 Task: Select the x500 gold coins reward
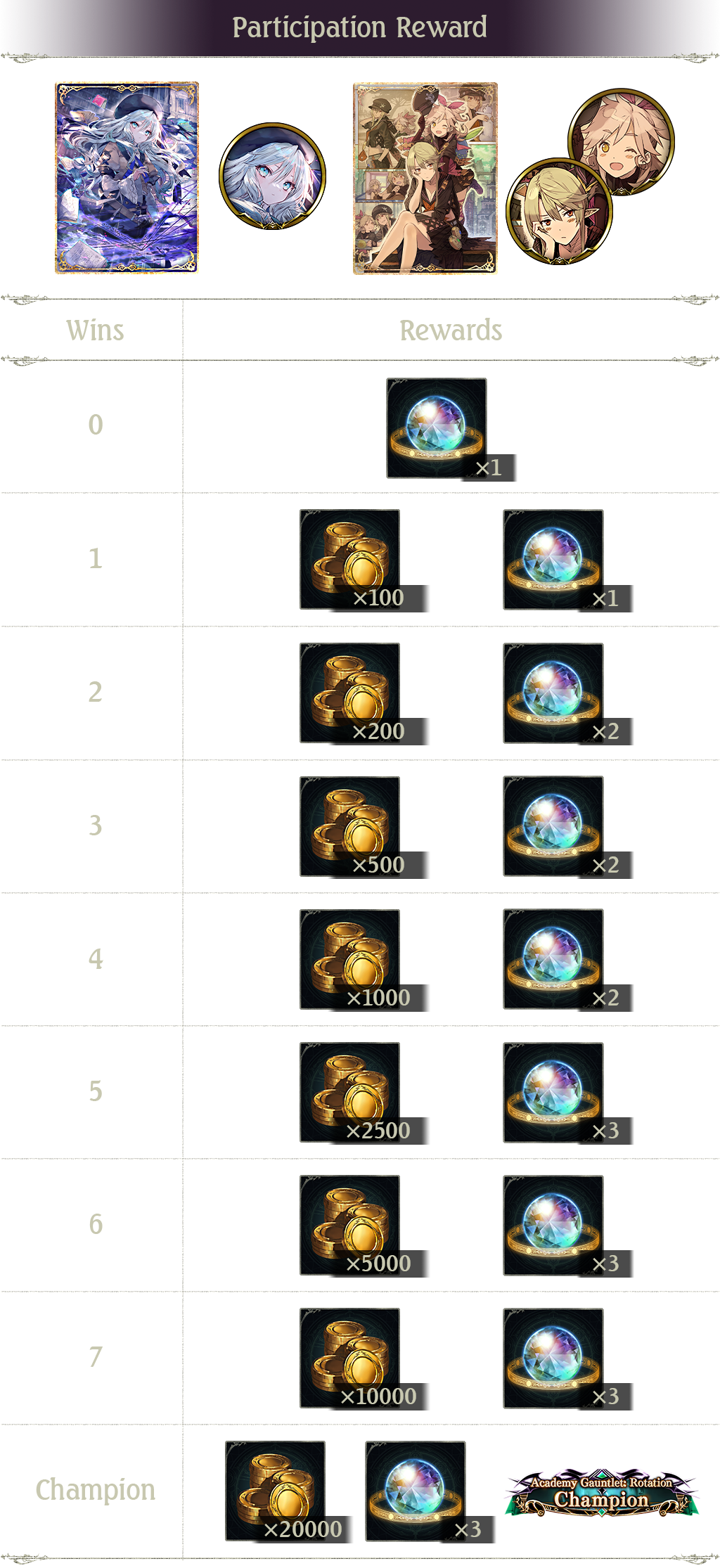364,828
